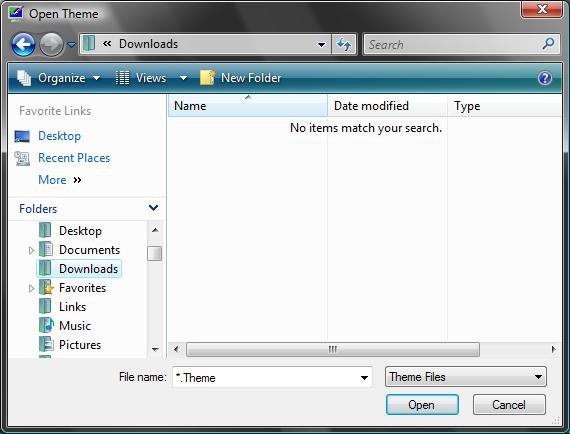The width and height of the screenshot is (570, 434).
Task: Click the double-chevron in the address bar
Action: [x=107, y=44]
